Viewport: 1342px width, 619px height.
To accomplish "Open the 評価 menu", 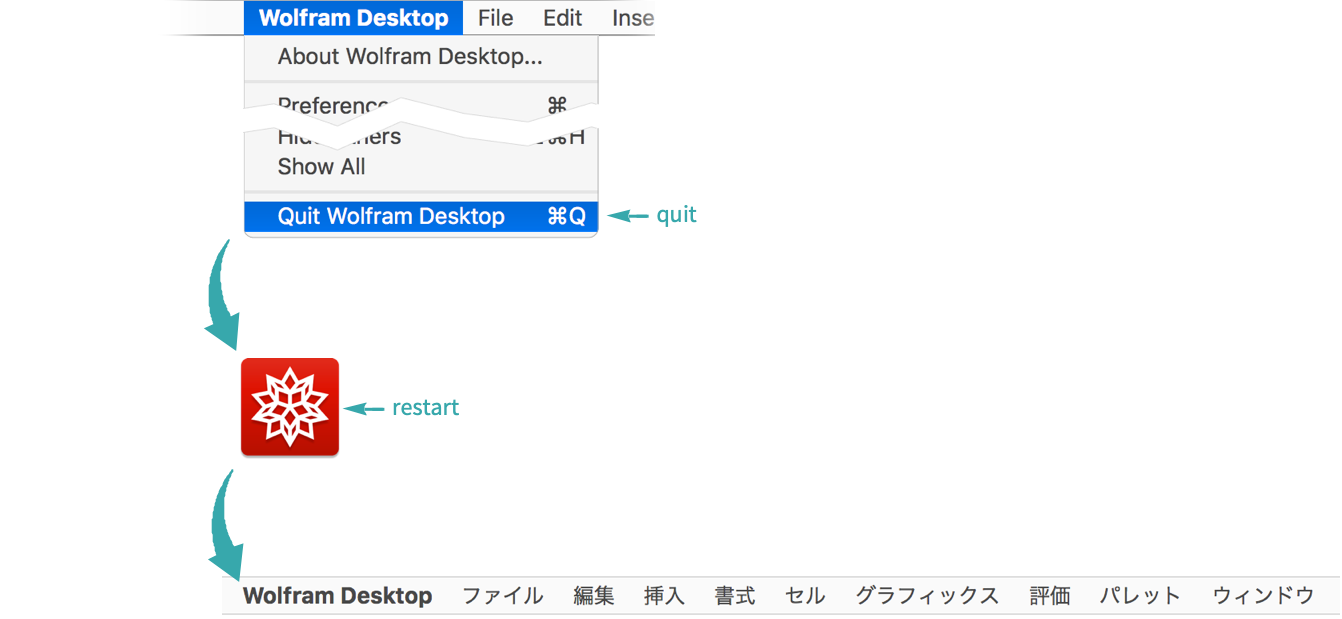I will pos(1050,596).
